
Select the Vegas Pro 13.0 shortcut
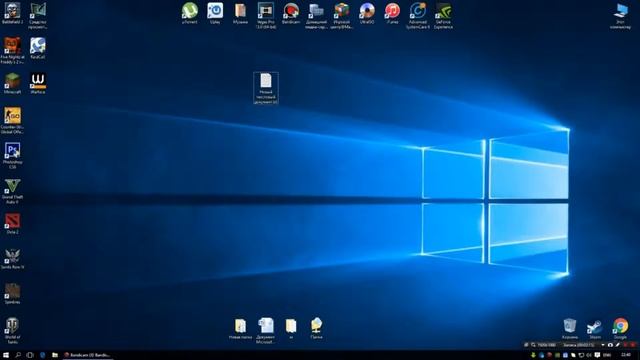click(266, 16)
